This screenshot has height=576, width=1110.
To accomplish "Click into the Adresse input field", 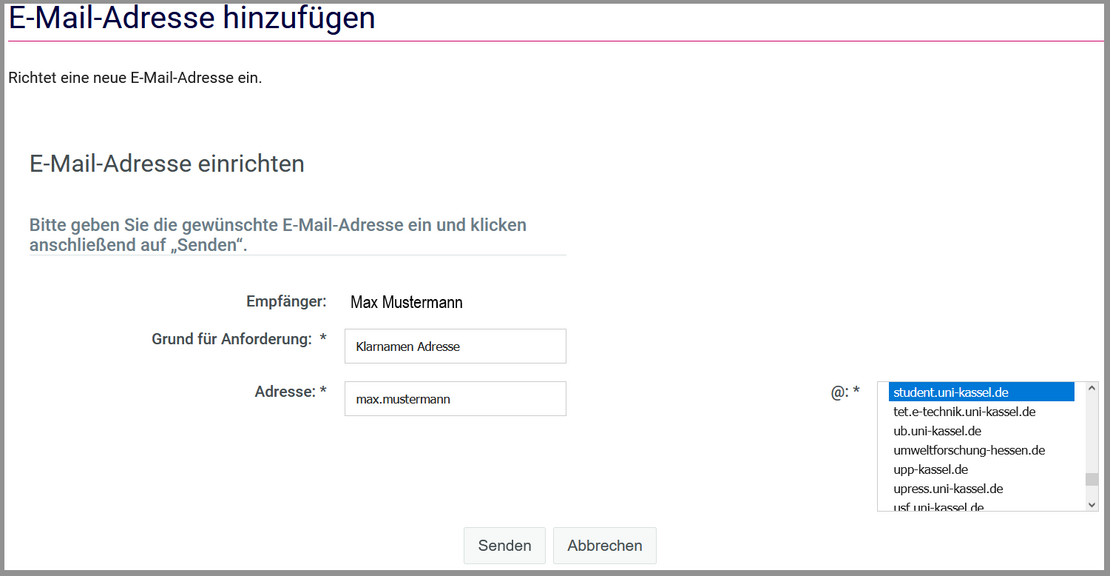I will click(x=455, y=398).
